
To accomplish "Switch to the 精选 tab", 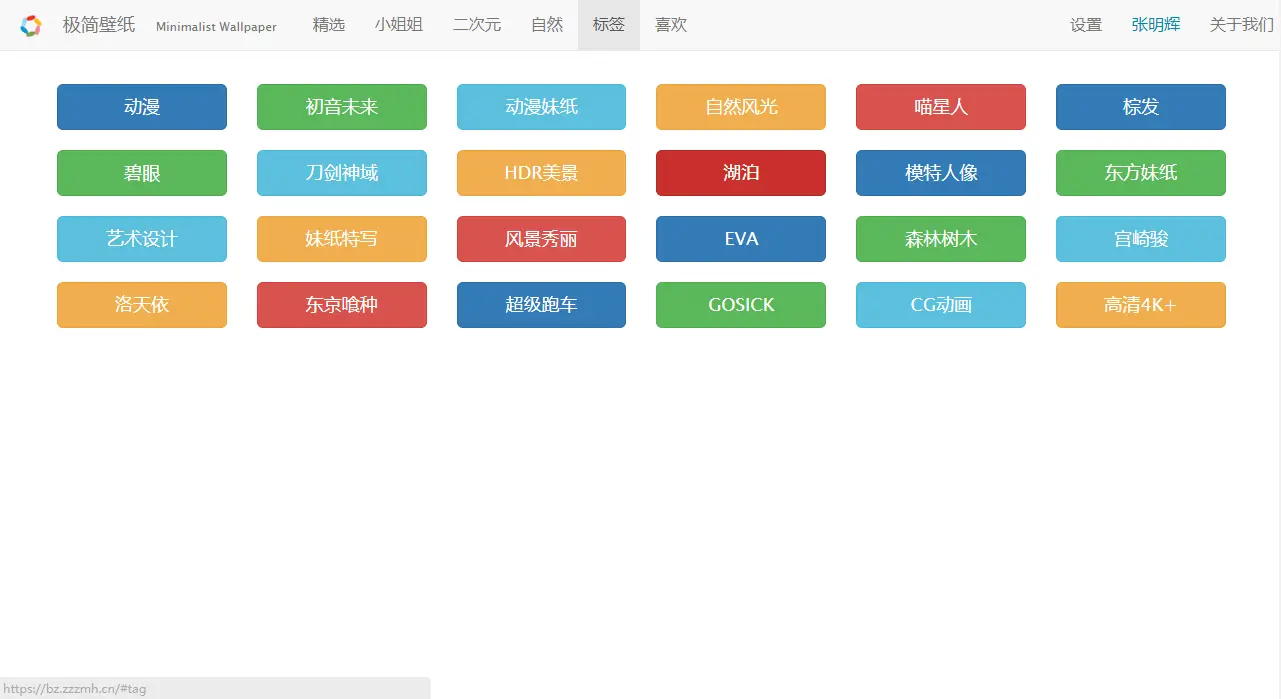I will point(329,25).
